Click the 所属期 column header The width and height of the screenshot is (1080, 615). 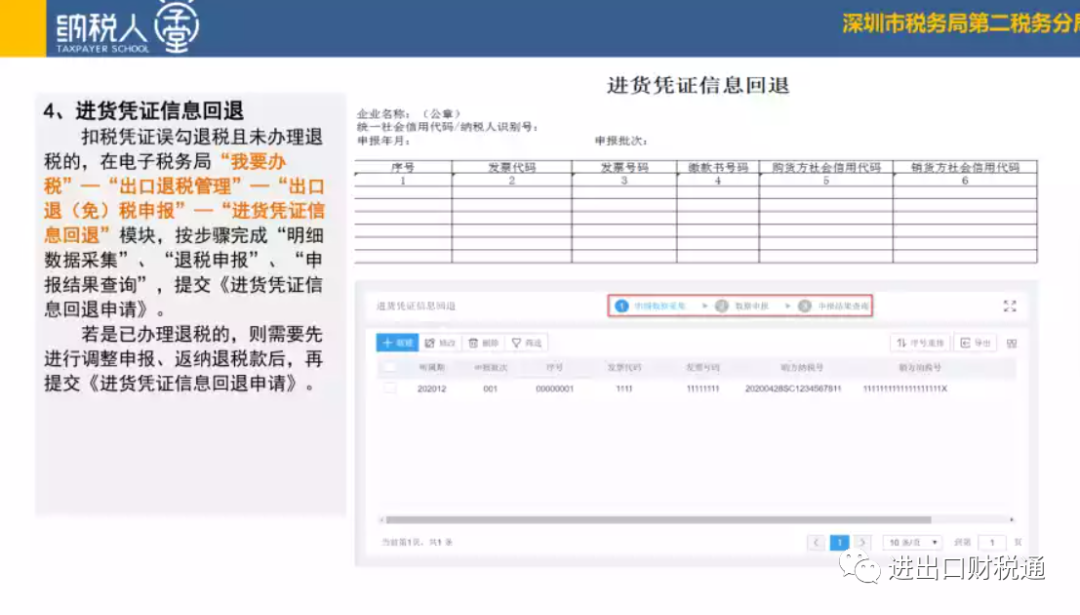432,368
